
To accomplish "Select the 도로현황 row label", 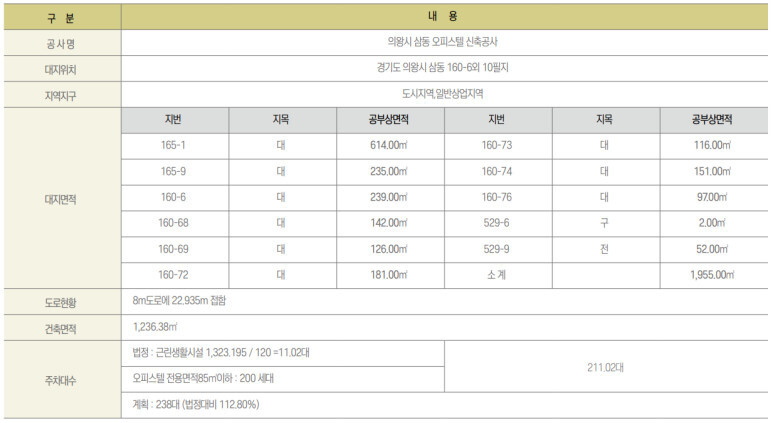I will [61, 303].
